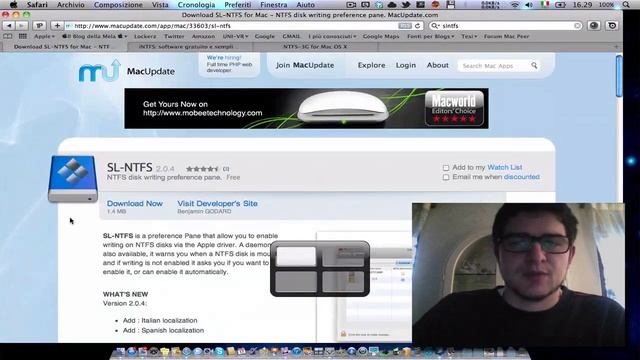
Task: Open the Composizione menu
Action: point(118,5)
